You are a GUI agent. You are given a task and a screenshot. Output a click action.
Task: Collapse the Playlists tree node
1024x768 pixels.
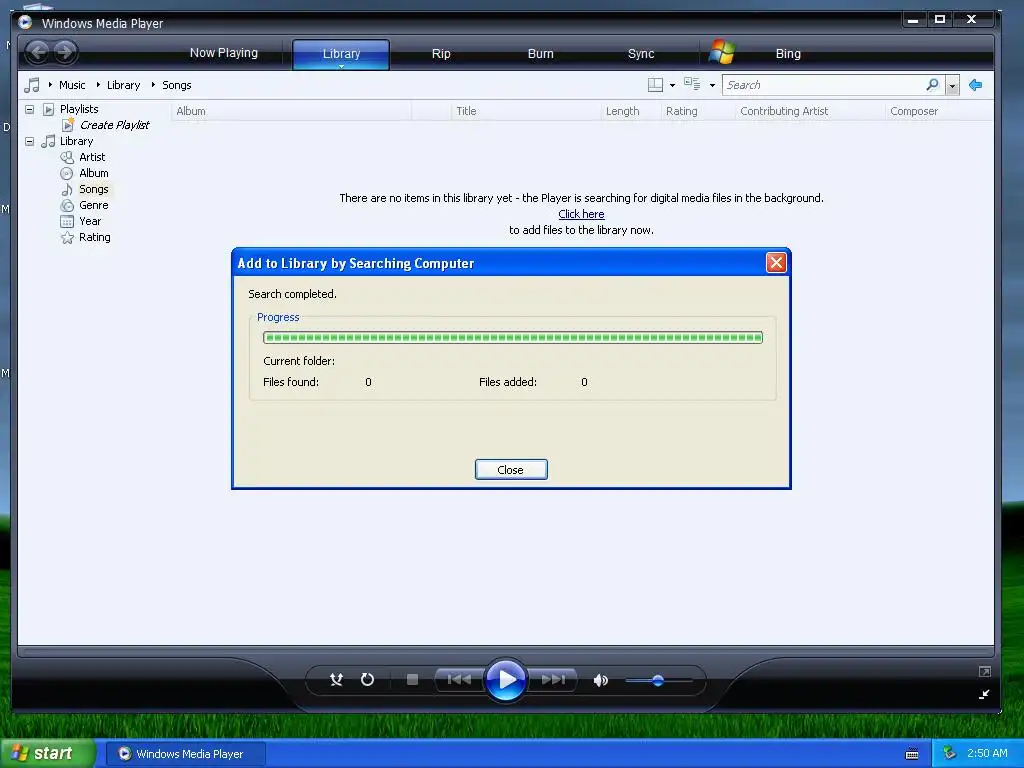pos(29,109)
